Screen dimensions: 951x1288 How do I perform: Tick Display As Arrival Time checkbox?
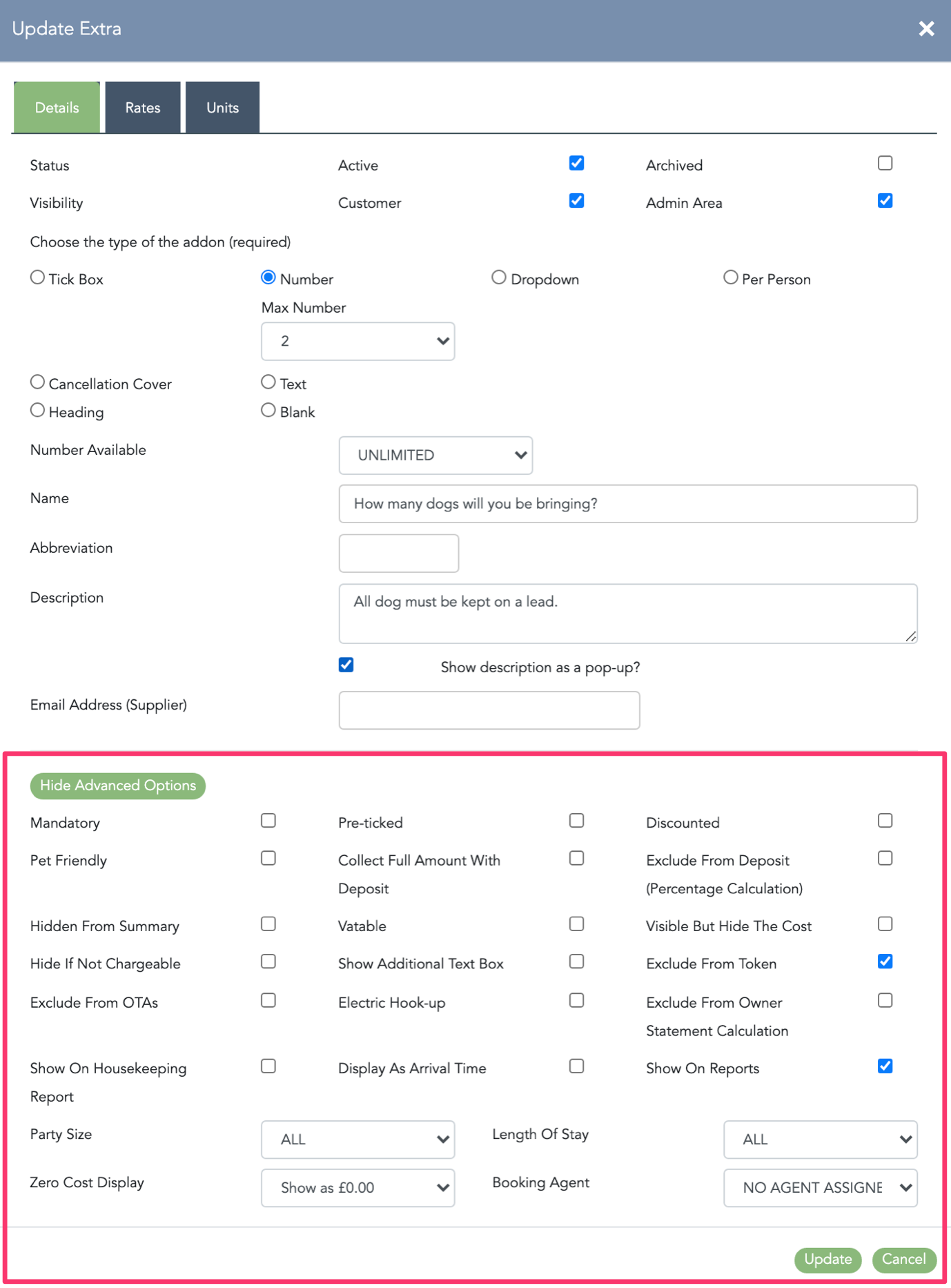576,1066
